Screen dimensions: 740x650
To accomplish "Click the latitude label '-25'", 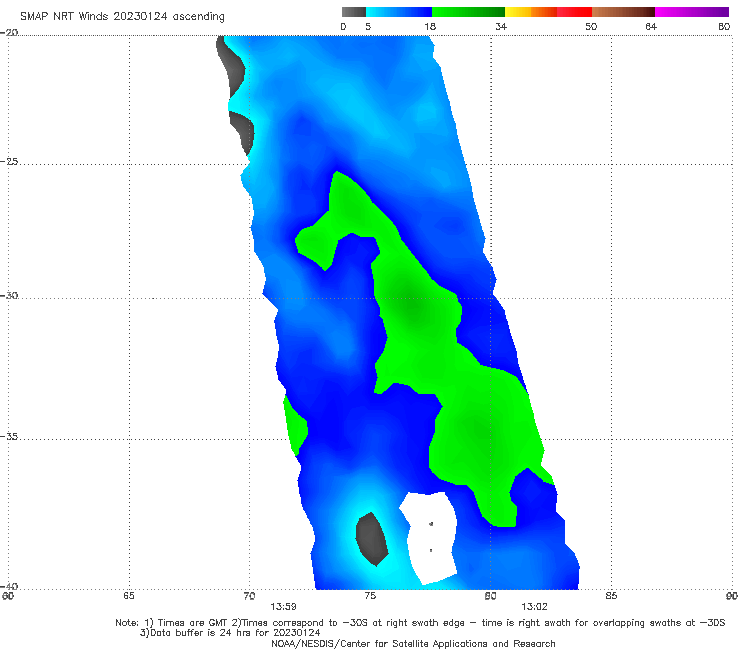I will coord(9,161).
